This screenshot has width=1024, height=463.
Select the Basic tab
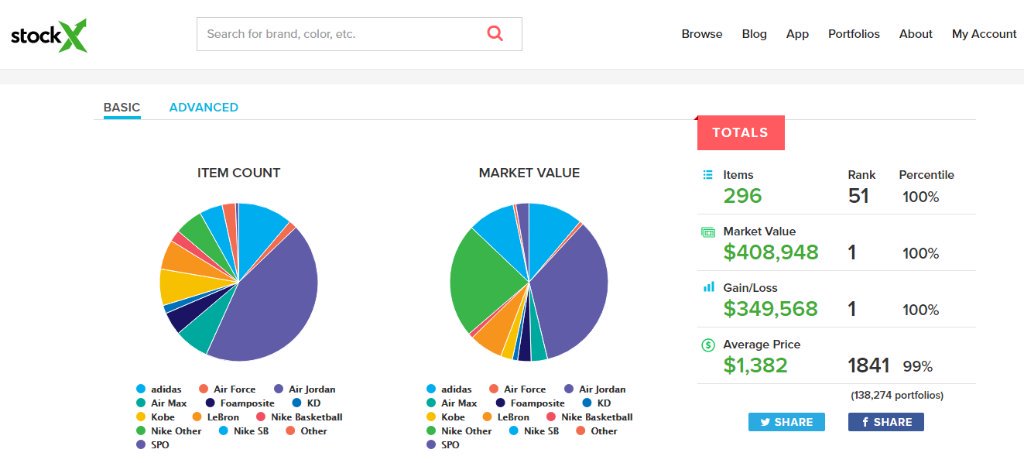click(x=122, y=108)
